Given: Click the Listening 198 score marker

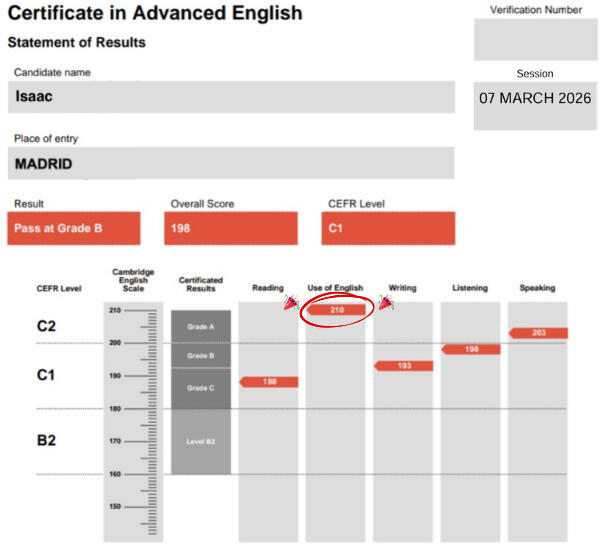Looking at the screenshot, I should coord(471,349).
